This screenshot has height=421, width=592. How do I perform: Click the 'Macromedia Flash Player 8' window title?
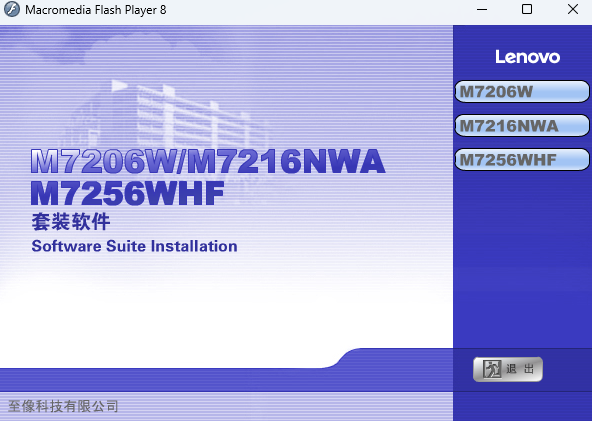point(96,10)
